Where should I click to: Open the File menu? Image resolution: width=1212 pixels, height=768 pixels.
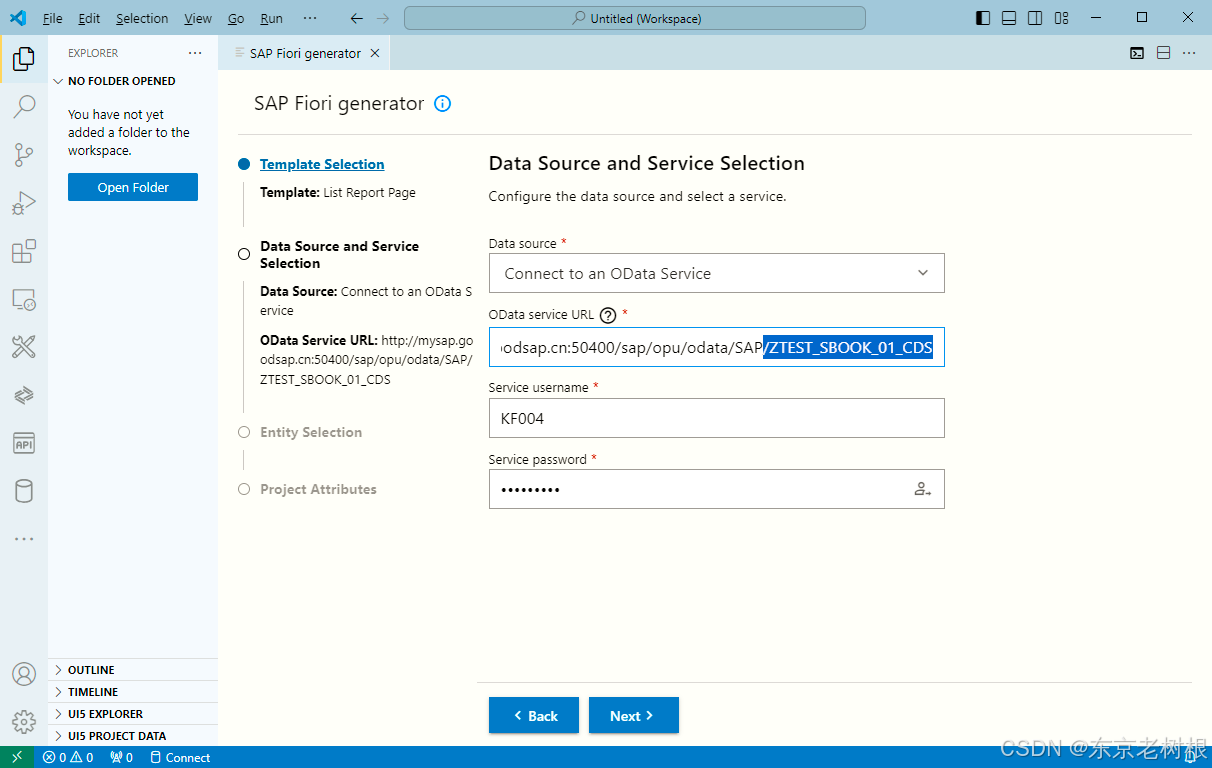click(53, 18)
